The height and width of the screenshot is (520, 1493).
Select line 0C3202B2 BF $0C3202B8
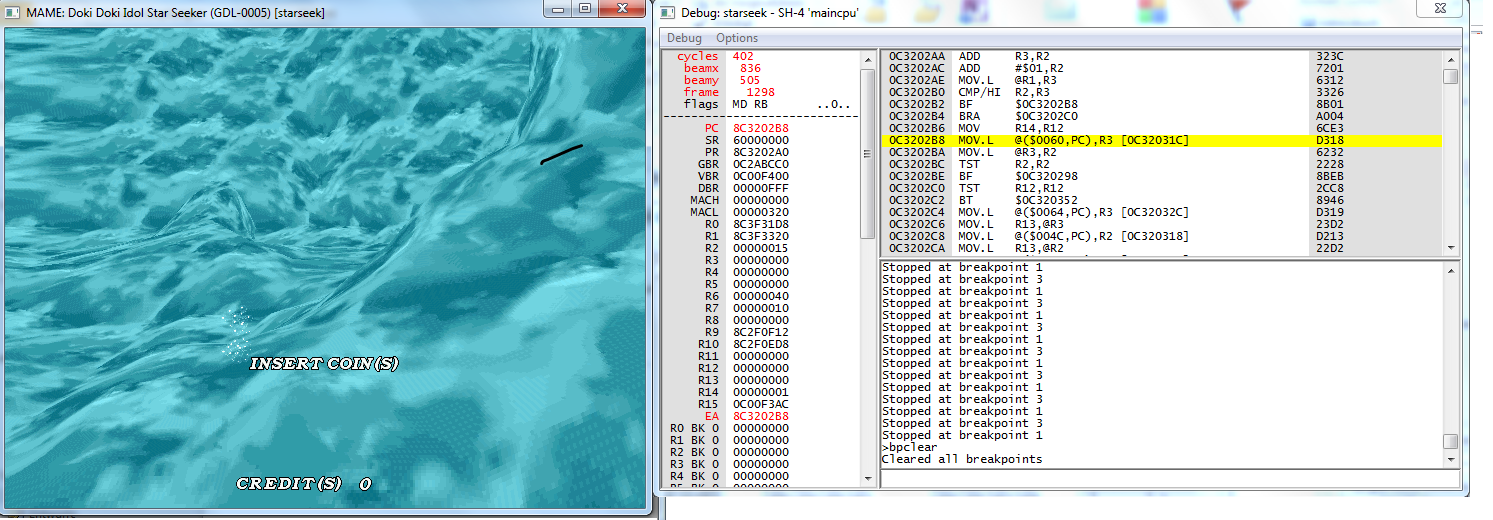click(1160, 105)
